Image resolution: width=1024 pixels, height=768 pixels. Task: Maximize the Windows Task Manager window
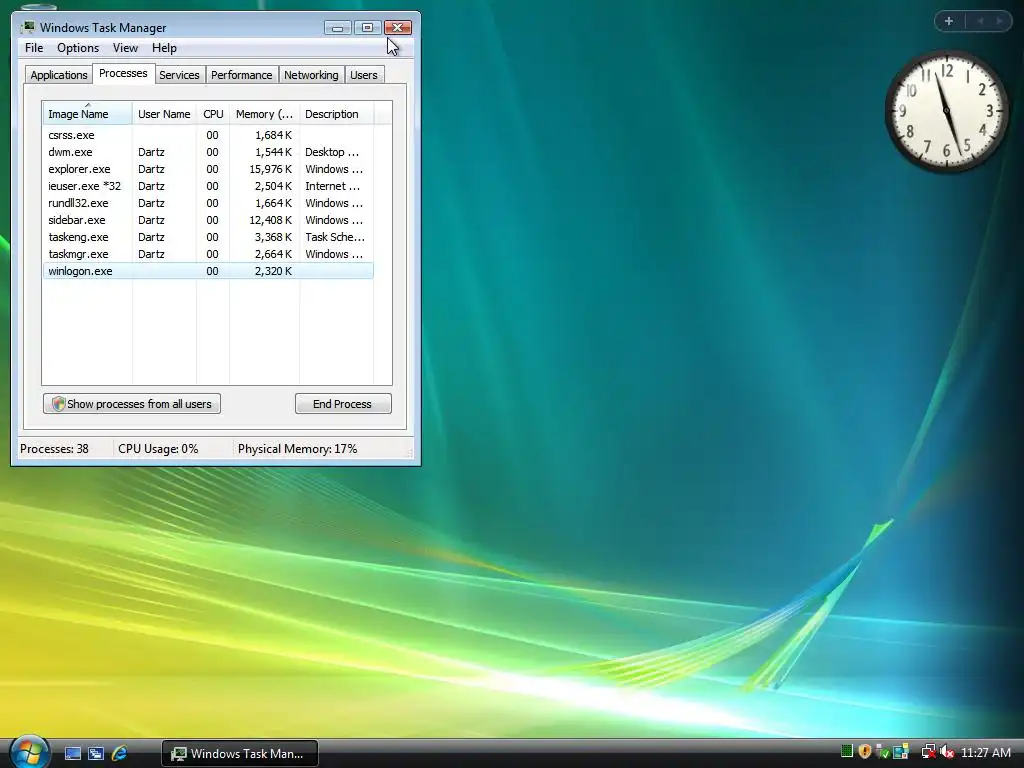(x=367, y=27)
